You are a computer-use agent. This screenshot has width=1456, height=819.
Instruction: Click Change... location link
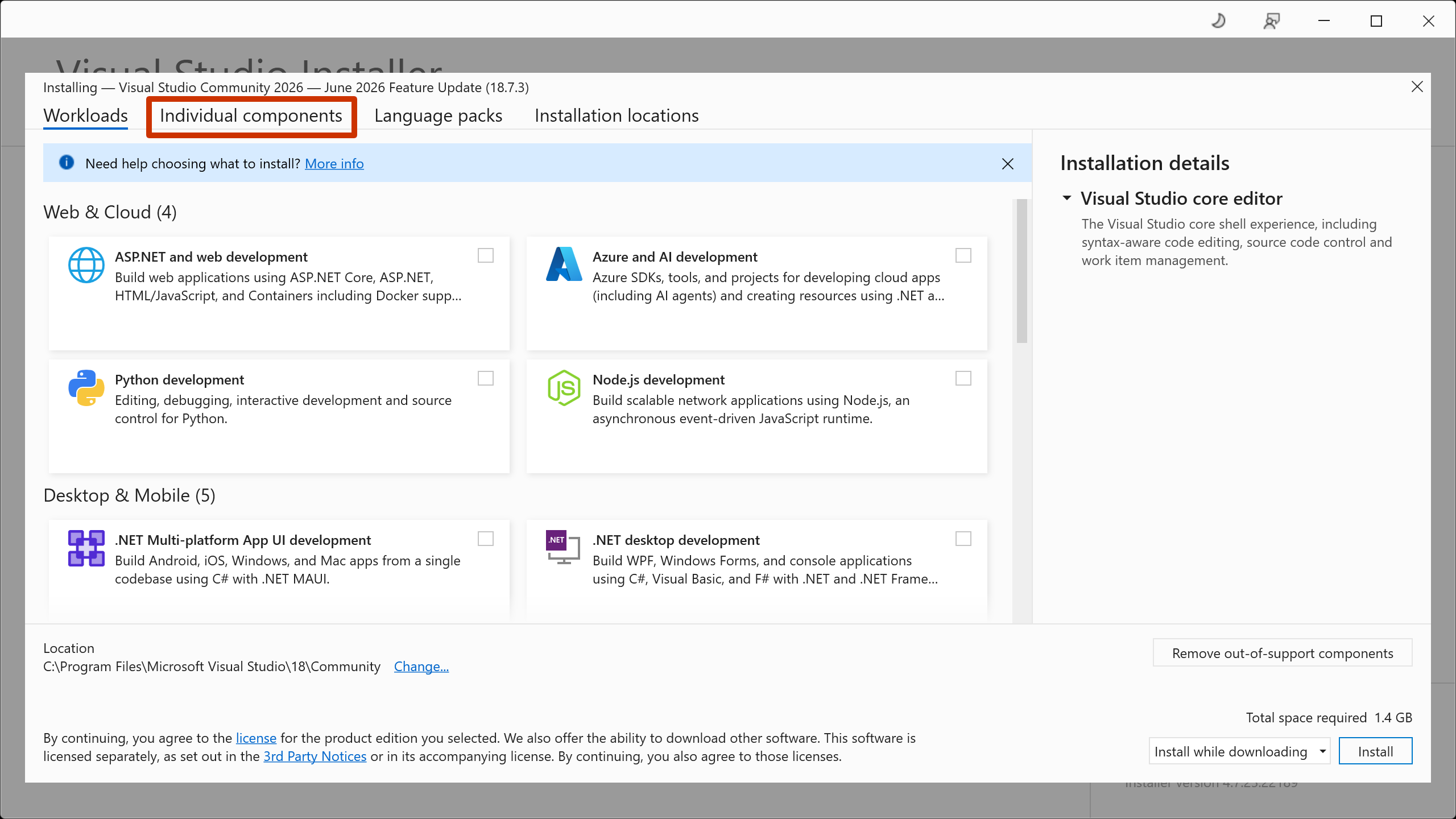[x=421, y=667]
